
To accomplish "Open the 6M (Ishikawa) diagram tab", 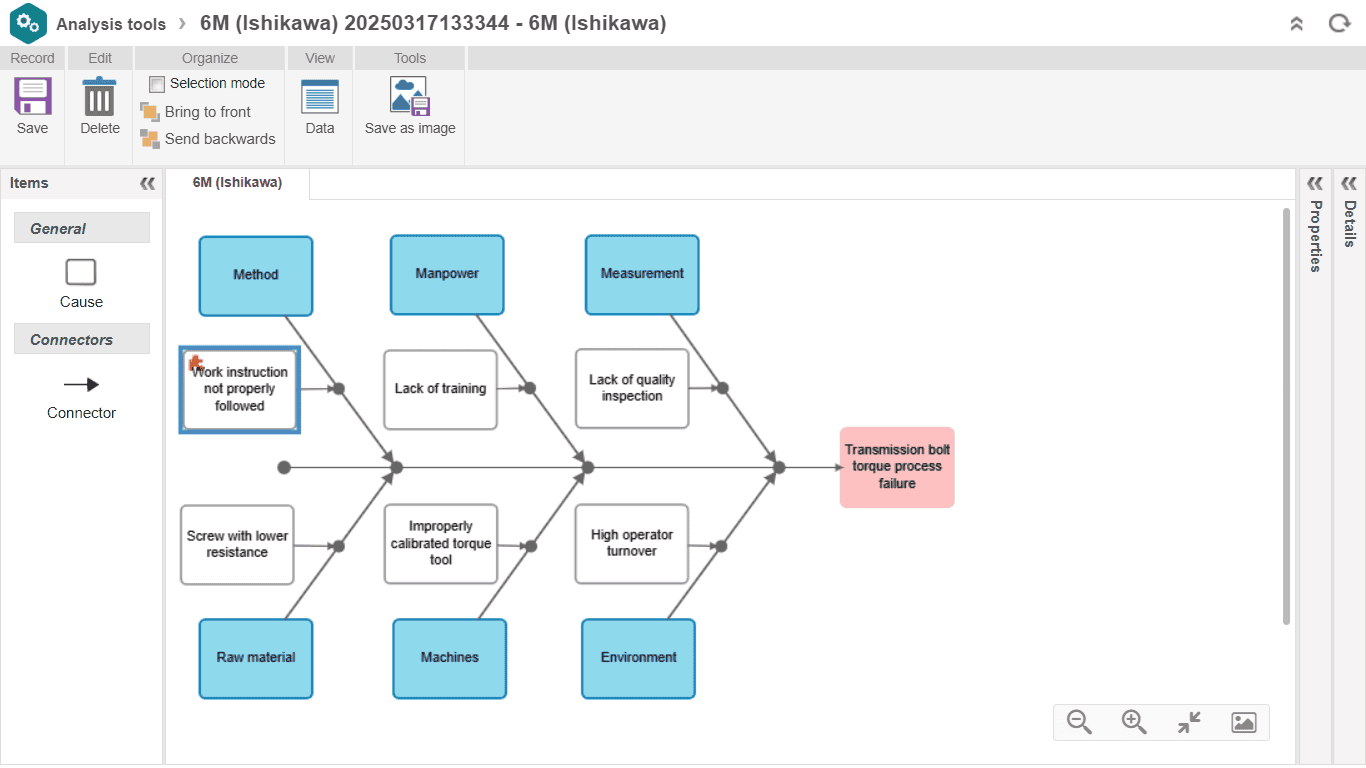I will click(x=237, y=183).
